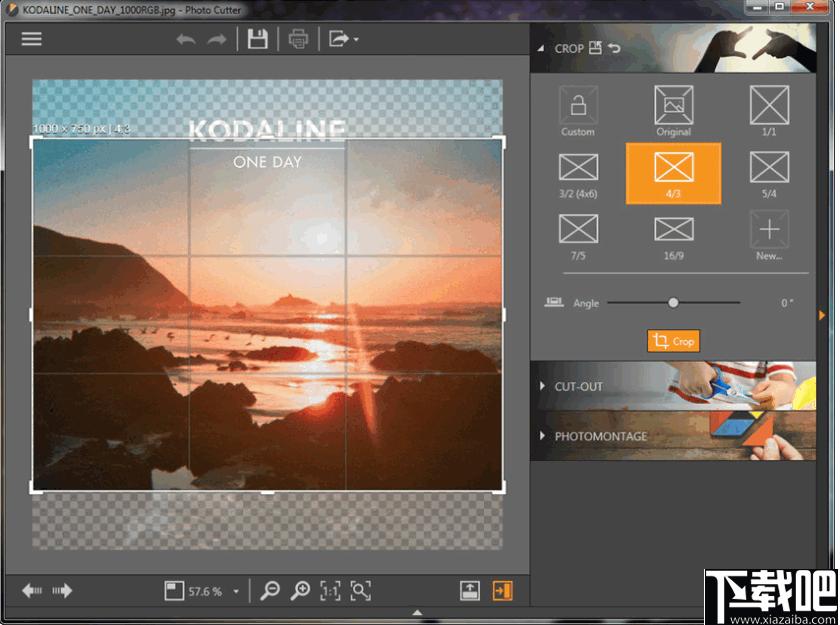This screenshot has height=625, width=840.
Task: Save the image with the floppy icon
Action: pos(258,39)
